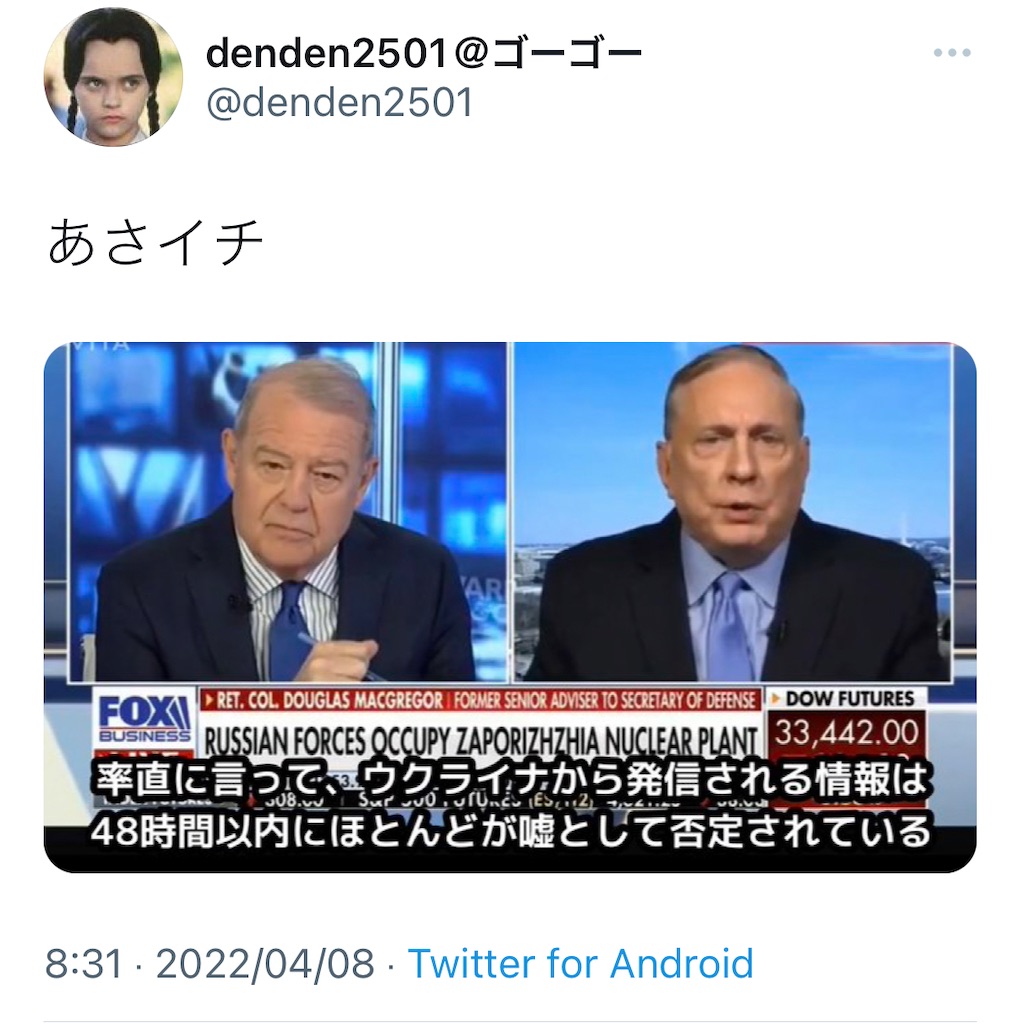1021x1024 pixels.
Task: Tap the Russian Forces Occupy Zaporizhzhia headline banner
Action: pos(480,741)
